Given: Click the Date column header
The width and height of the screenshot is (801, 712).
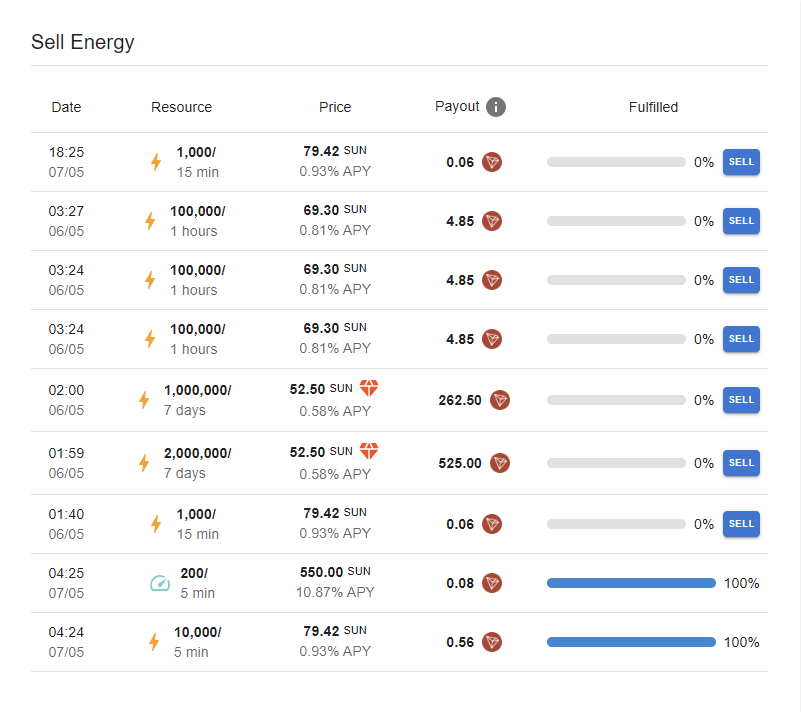Looking at the screenshot, I should tap(66, 107).
